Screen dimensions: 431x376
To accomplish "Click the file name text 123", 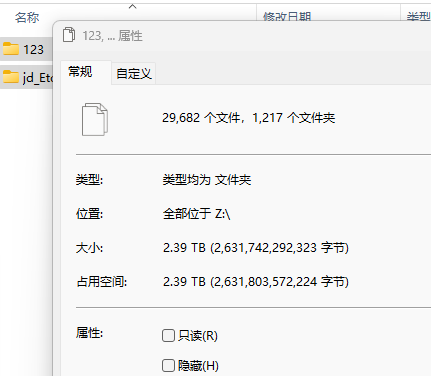I will [33, 49].
